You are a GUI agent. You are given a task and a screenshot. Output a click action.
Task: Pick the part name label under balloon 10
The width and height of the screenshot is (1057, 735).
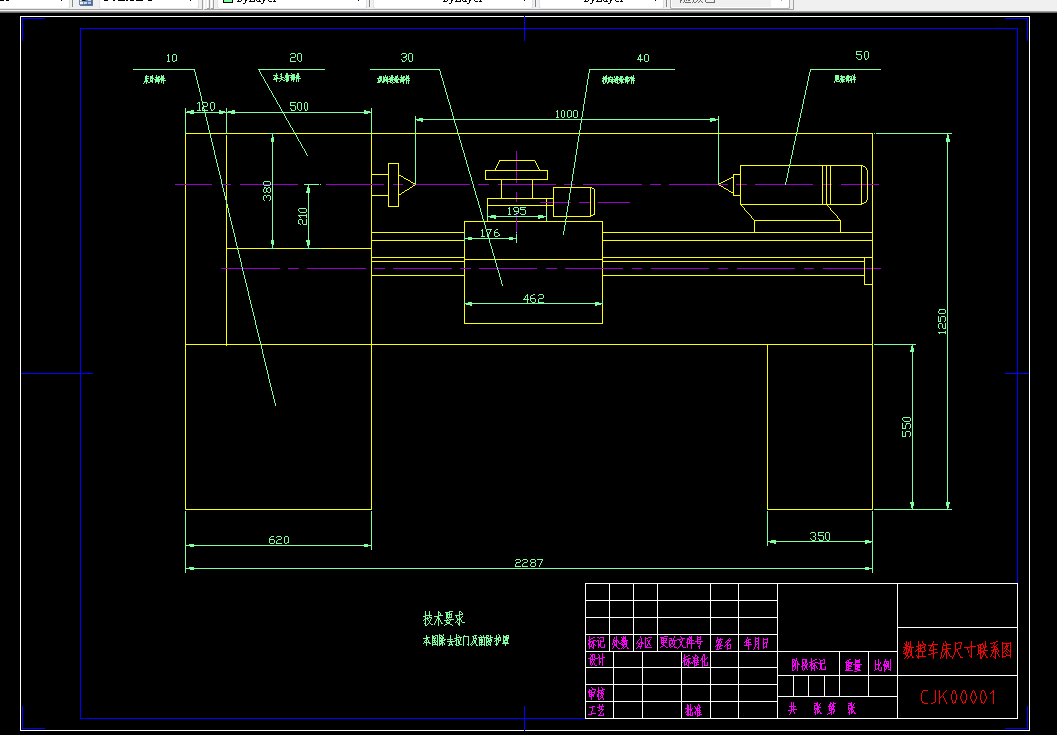[x=154, y=80]
